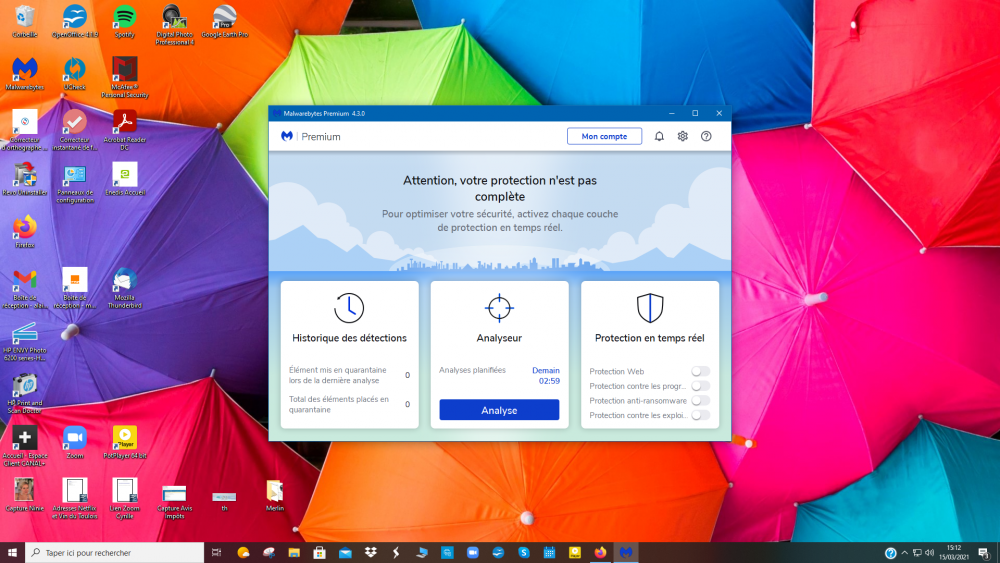The width and height of the screenshot is (1000, 563).
Task: Select the Revo Uninstaller desktop icon
Action: (25, 179)
